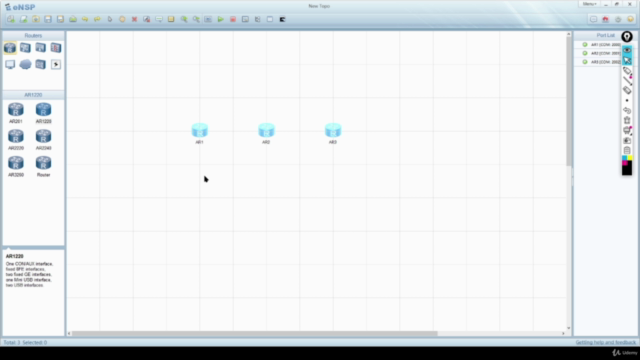Image resolution: width=640 pixels, height=360 pixels.
Task: Select the Routers device category icon
Action: pos(10,48)
